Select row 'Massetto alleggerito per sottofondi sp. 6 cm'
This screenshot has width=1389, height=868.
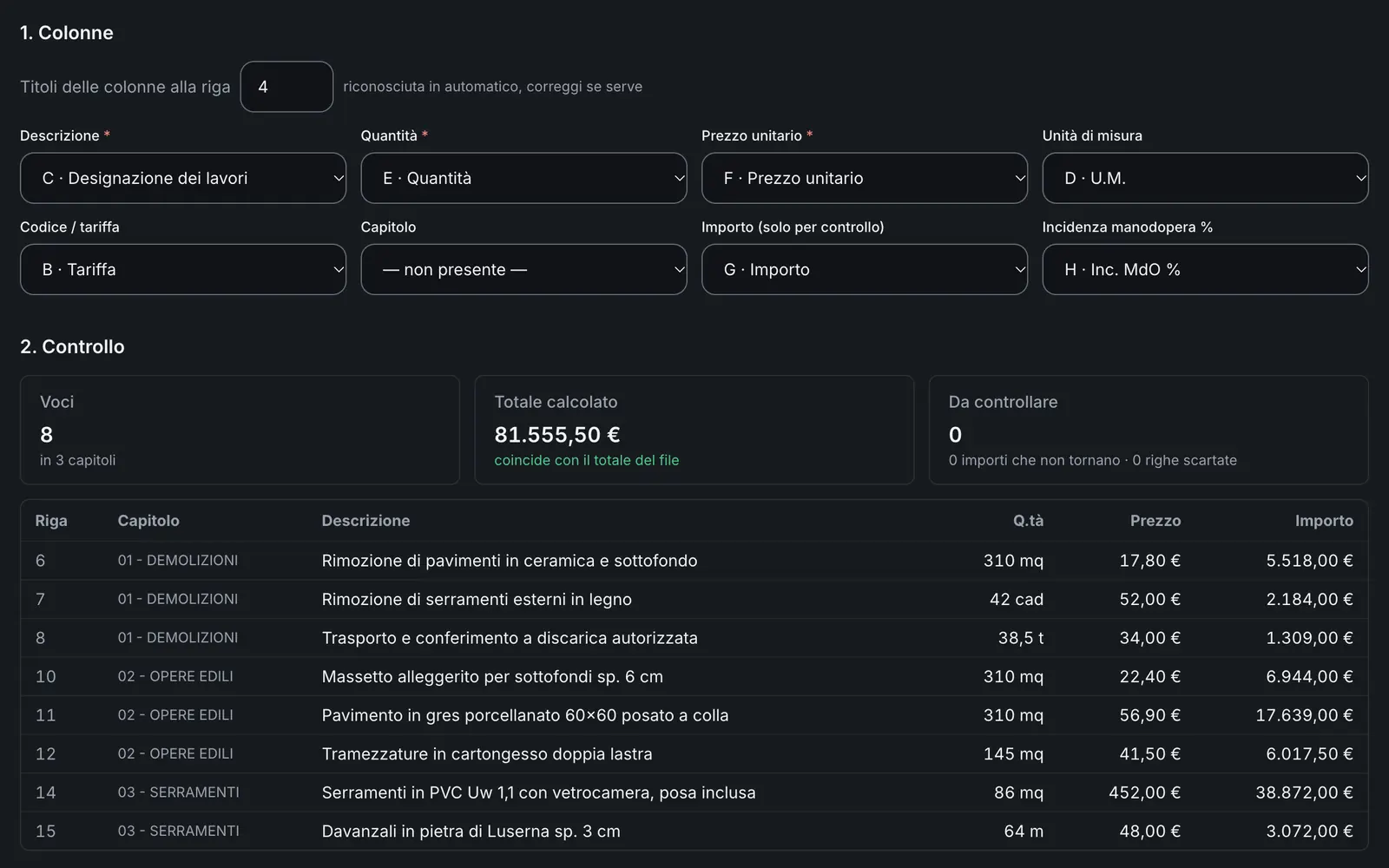coord(694,676)
